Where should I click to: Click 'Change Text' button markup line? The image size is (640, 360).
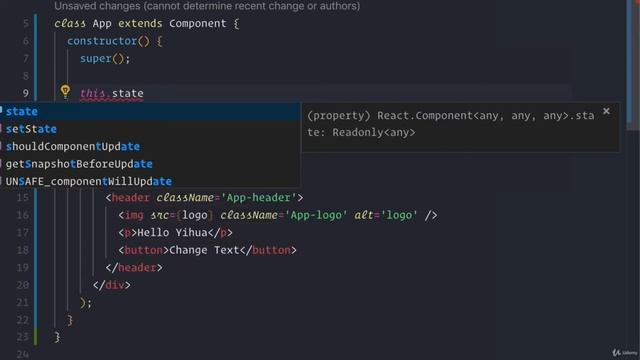207,250
